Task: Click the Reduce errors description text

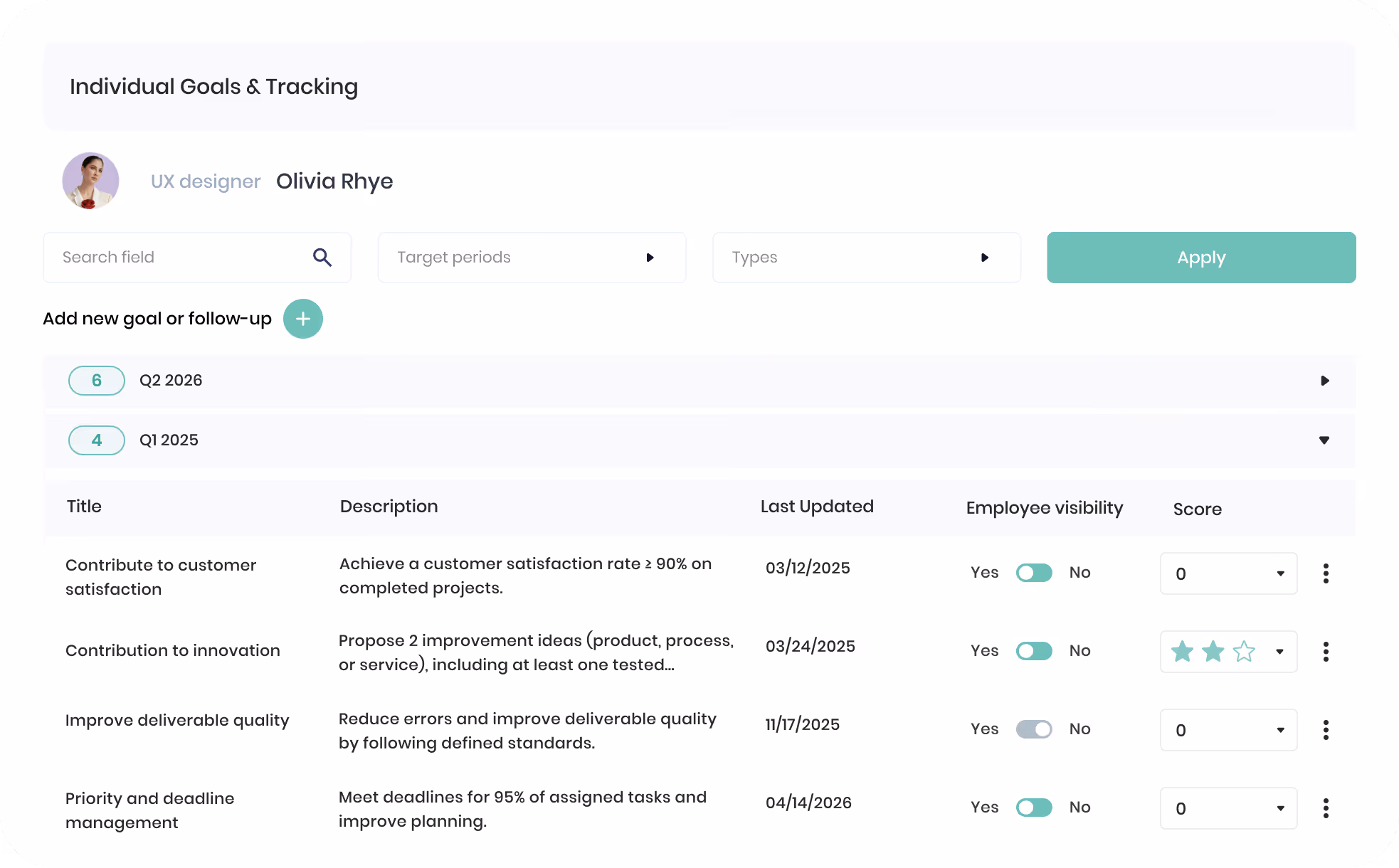Action: coord(527,731)
